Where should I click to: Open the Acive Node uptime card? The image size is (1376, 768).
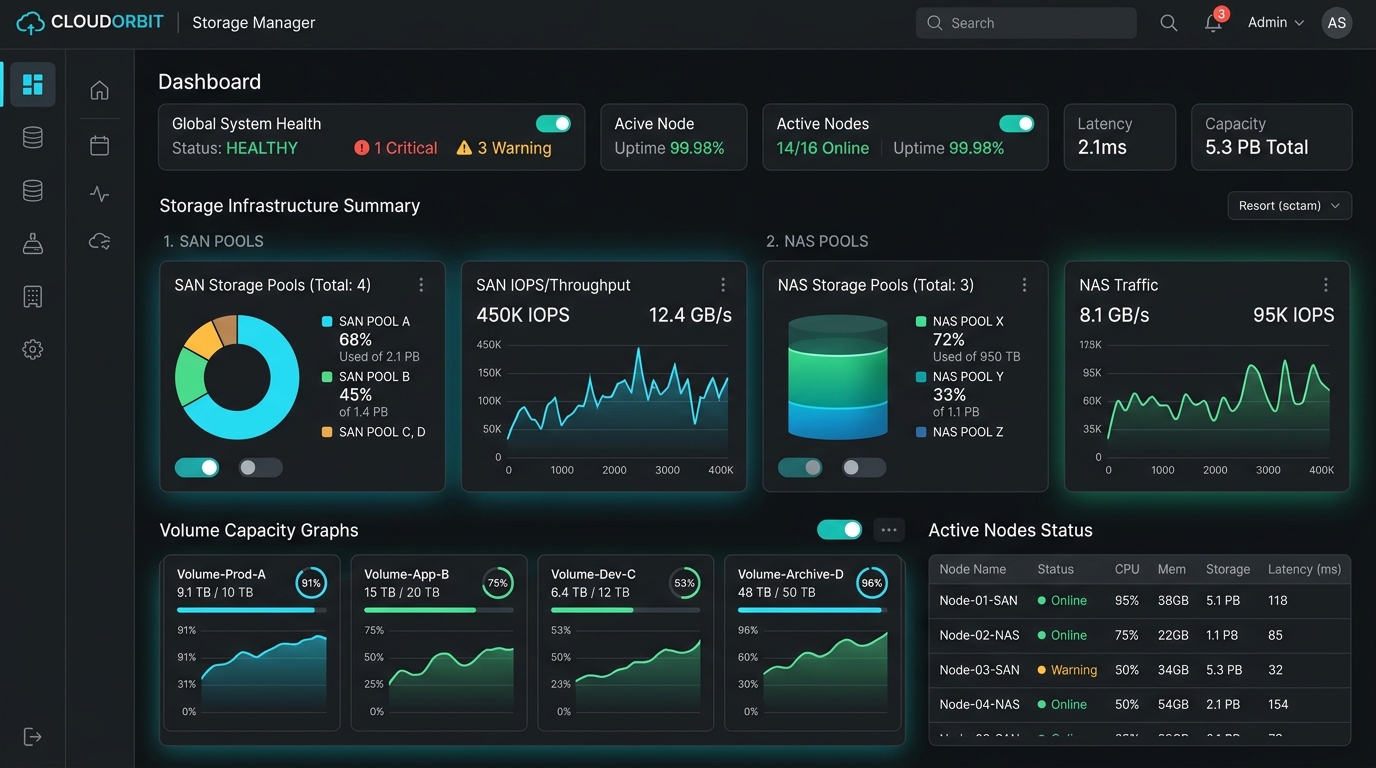coord(674,137)
